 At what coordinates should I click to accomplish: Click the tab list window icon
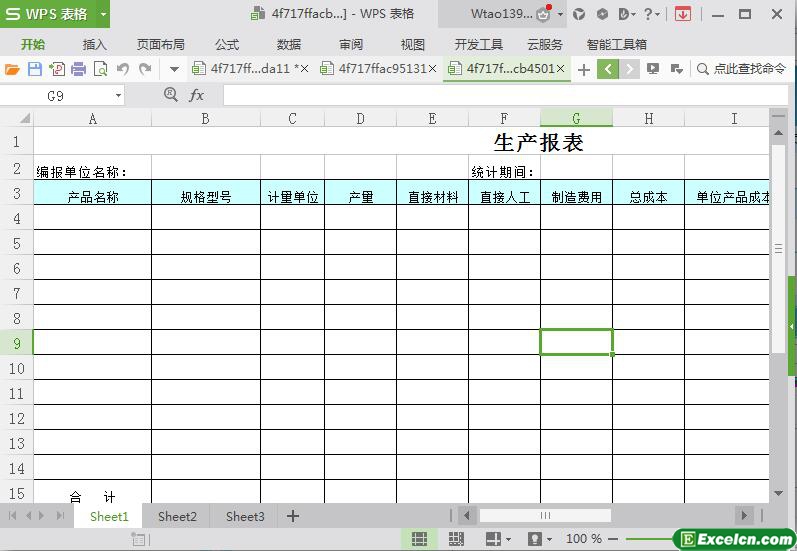[x=677, y=69]
